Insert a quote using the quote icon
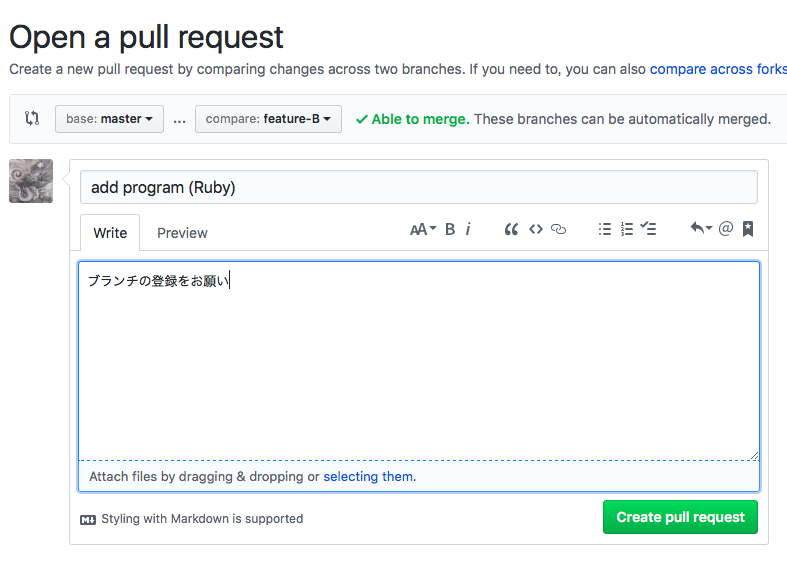Image resolution: width=787 pixels, height=572 pixels. coord(511,229)
